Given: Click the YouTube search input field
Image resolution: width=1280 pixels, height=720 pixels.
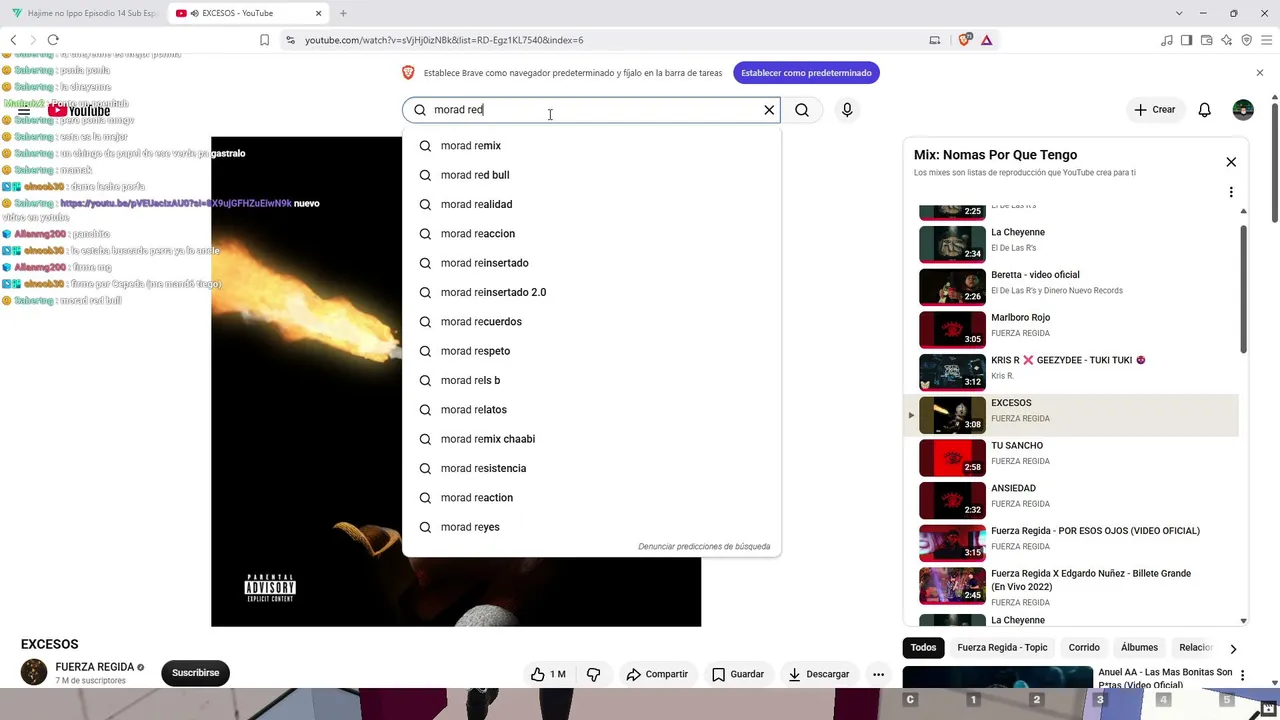Looking at the screenshot, I should coord(590,110).
